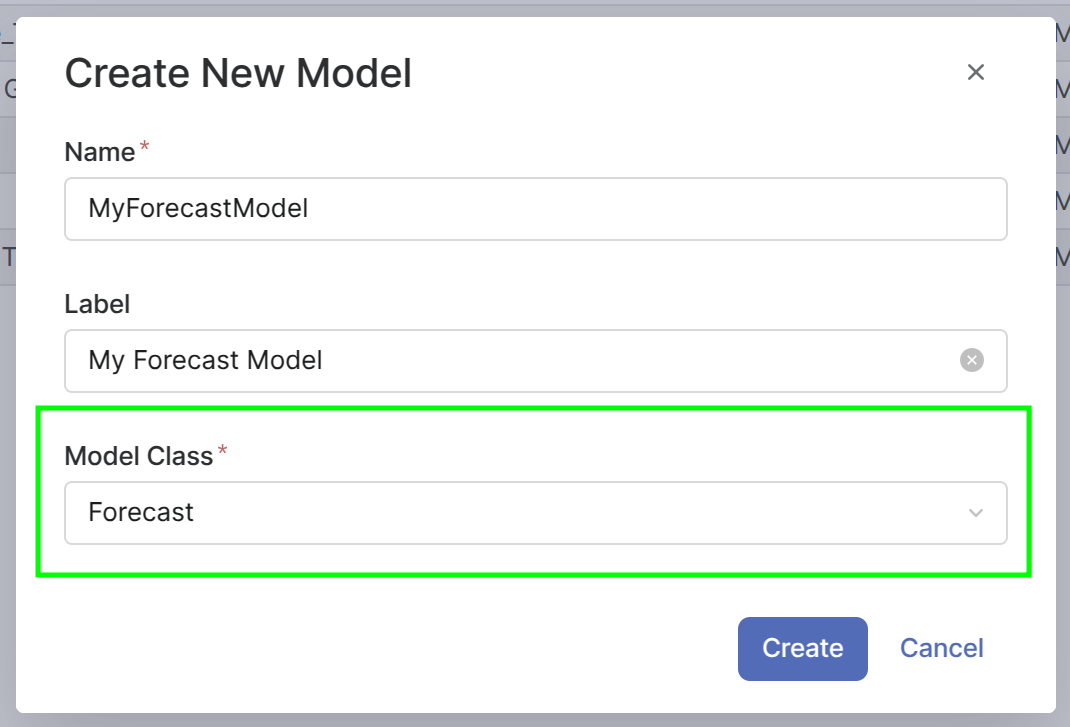Viewport: 1070px width, 727px height.
Task: Click the dimmed table column right of dialog
Action: click(x=1063, y=400)
